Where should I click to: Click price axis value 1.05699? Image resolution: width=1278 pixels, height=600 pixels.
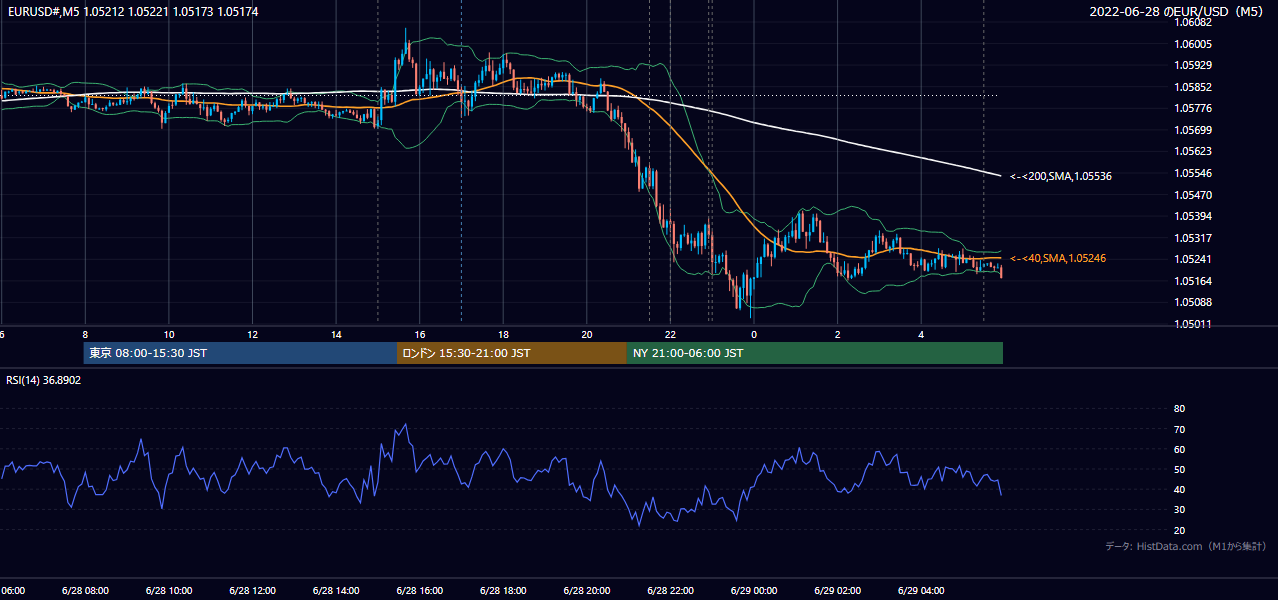(x=1195, y=130)
